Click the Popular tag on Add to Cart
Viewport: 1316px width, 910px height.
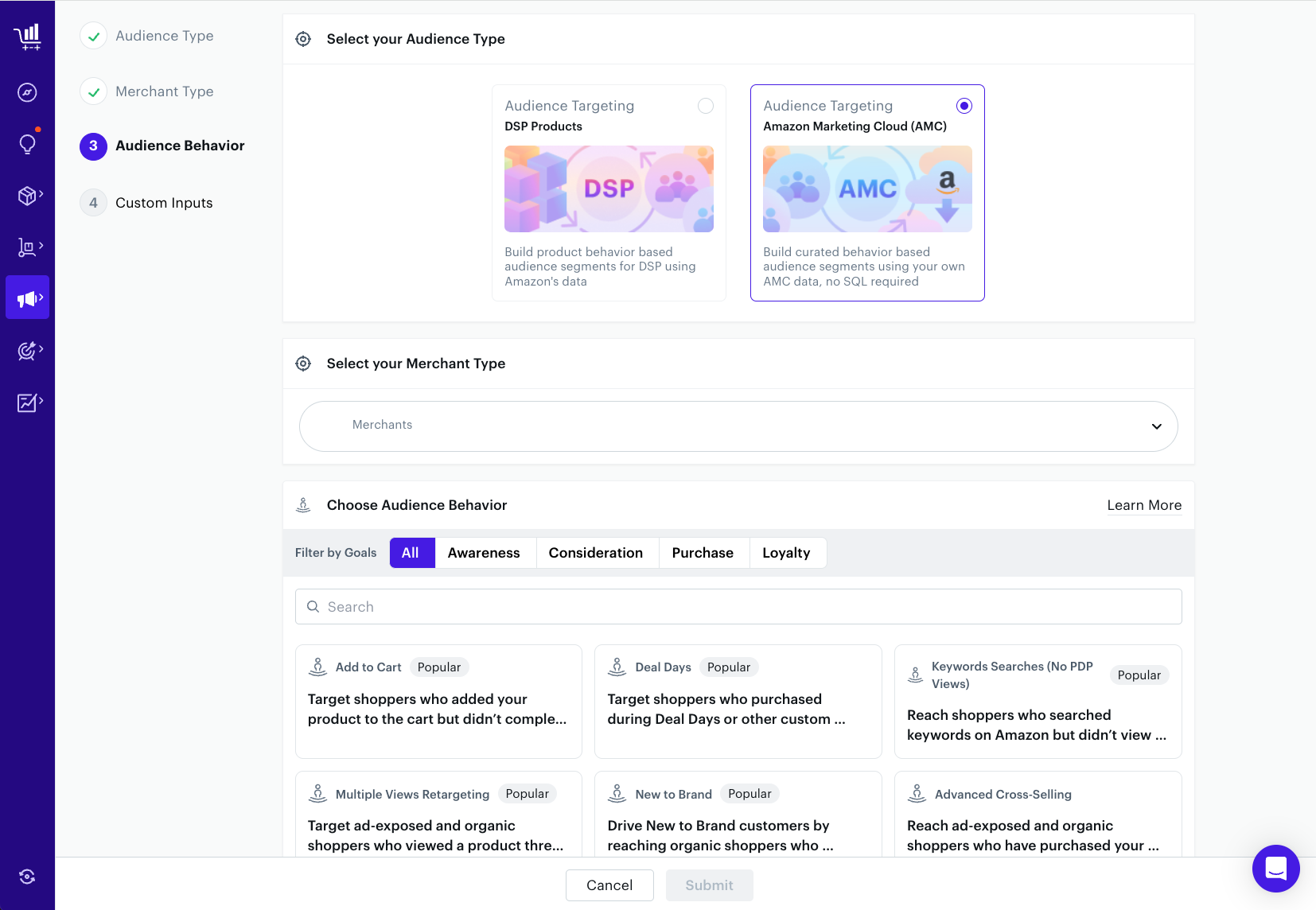coord(439,667)
